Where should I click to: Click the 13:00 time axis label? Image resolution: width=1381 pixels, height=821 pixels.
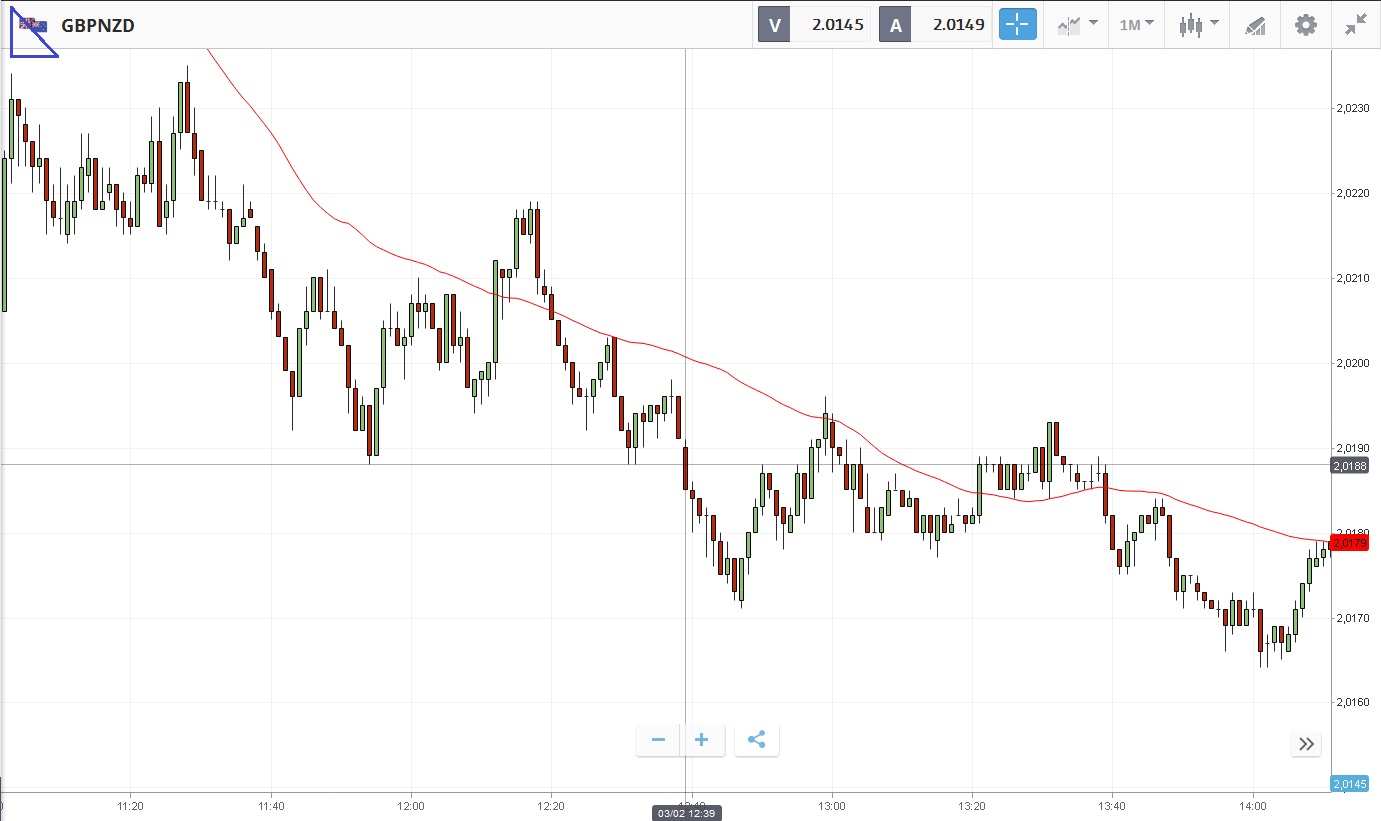click(832, 805)
